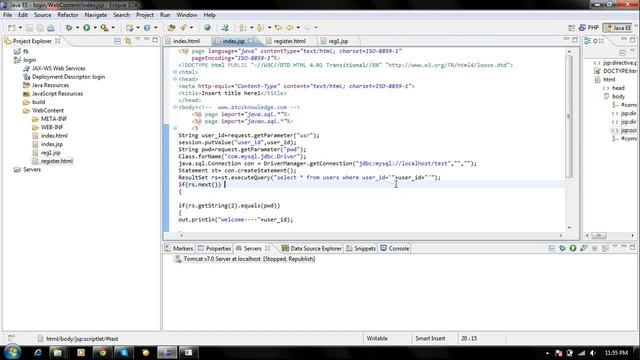This screenshot has height=360, width=640.
Task: Click the Windows Start button
Action: point(12,353)
